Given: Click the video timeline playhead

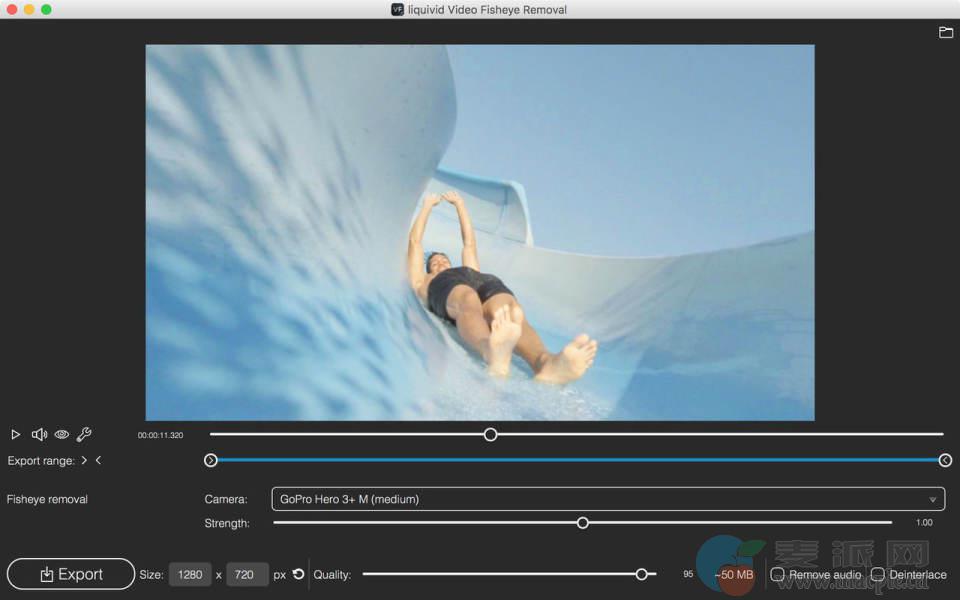Looking at the screenshot, I should tap(490, 434).
